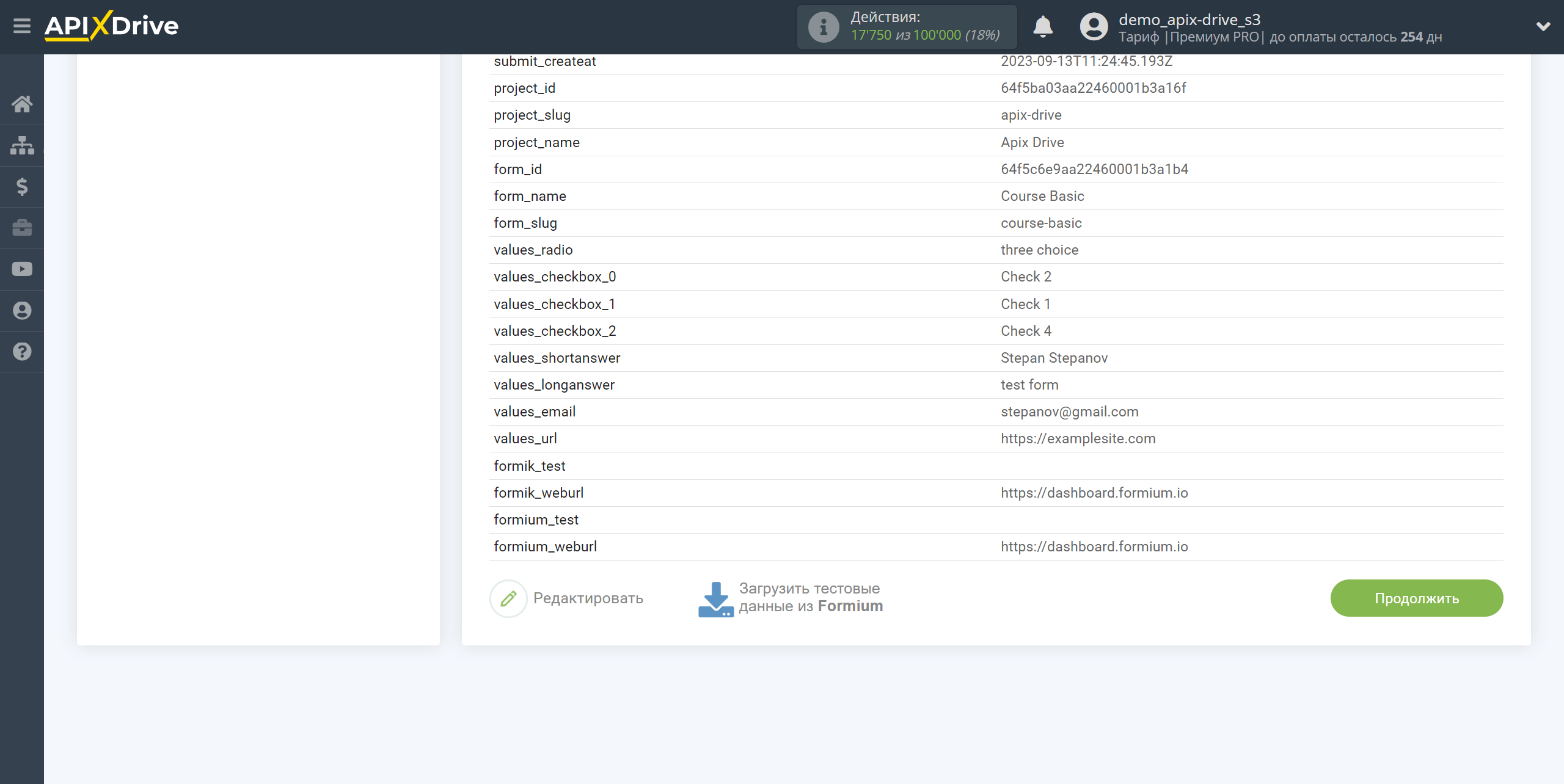
Task: Click the ApiX-Drive logo
Action: (x=111, y=26)
